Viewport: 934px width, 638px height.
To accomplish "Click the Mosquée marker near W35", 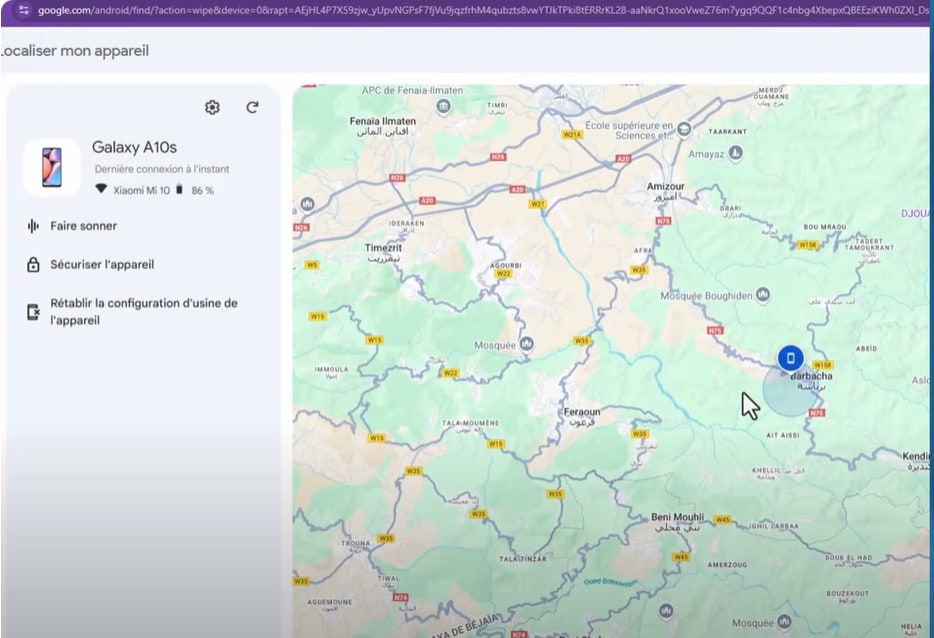I will click(527, 344).
